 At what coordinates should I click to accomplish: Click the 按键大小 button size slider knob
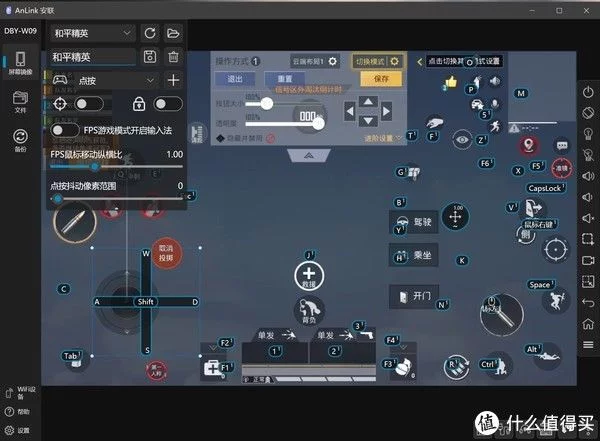click(x=267, y=104)
